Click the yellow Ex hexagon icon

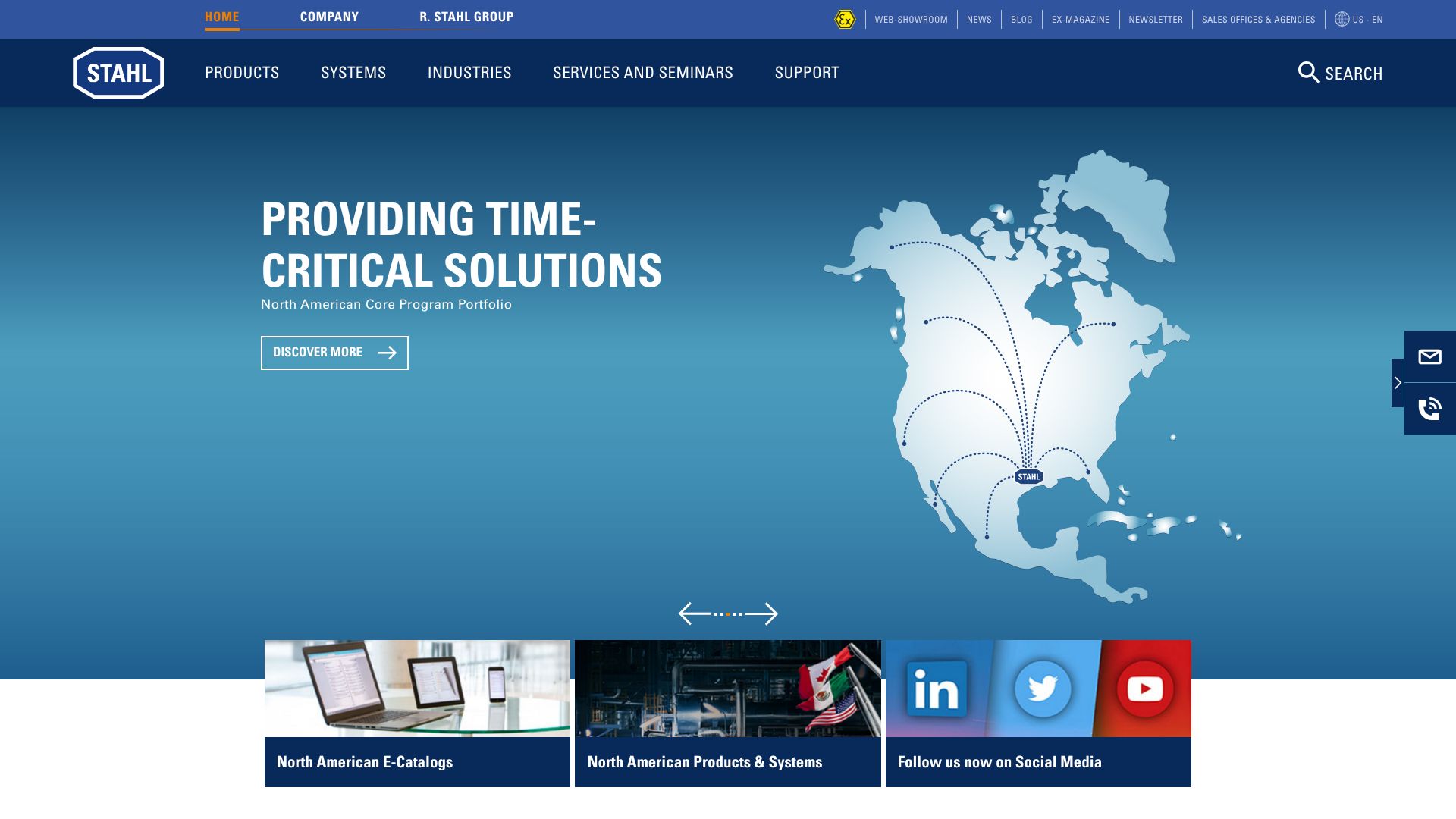click(845, 20)
